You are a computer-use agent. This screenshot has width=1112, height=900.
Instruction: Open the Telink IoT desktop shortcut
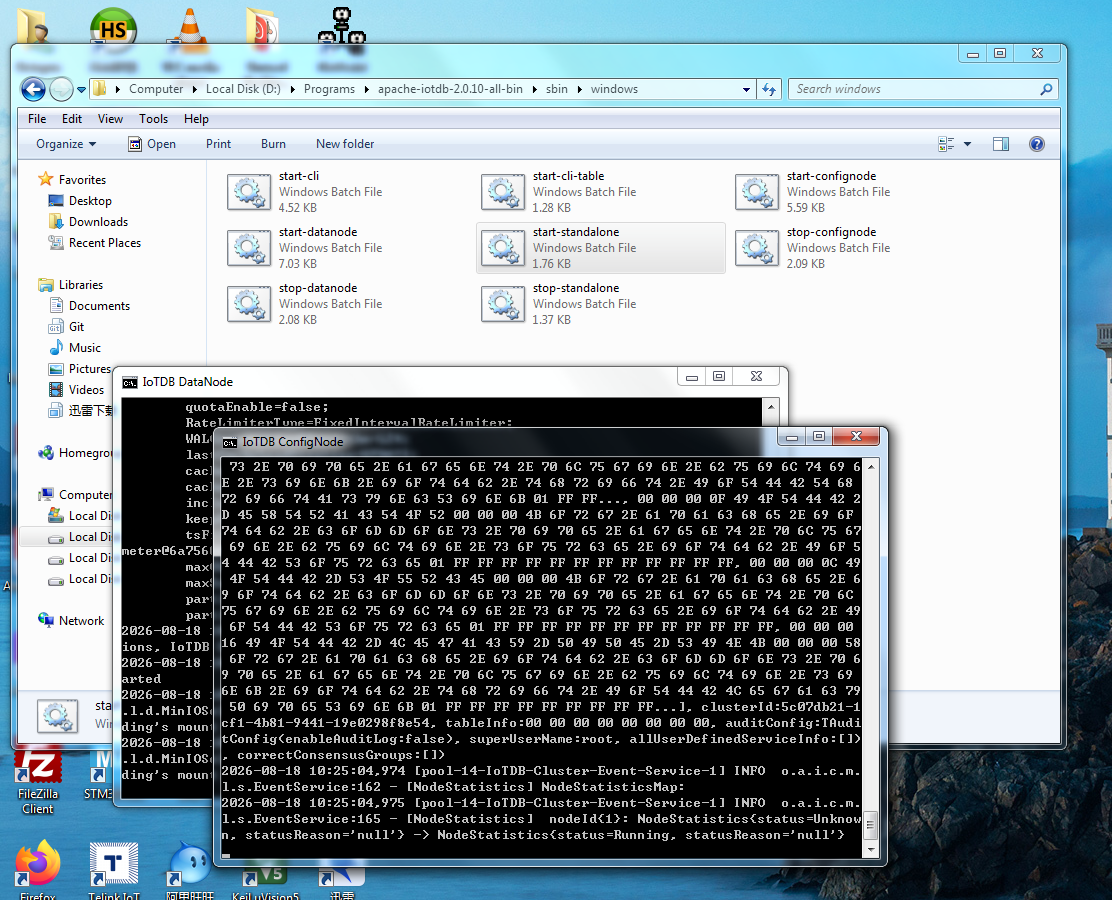point(113,869)
